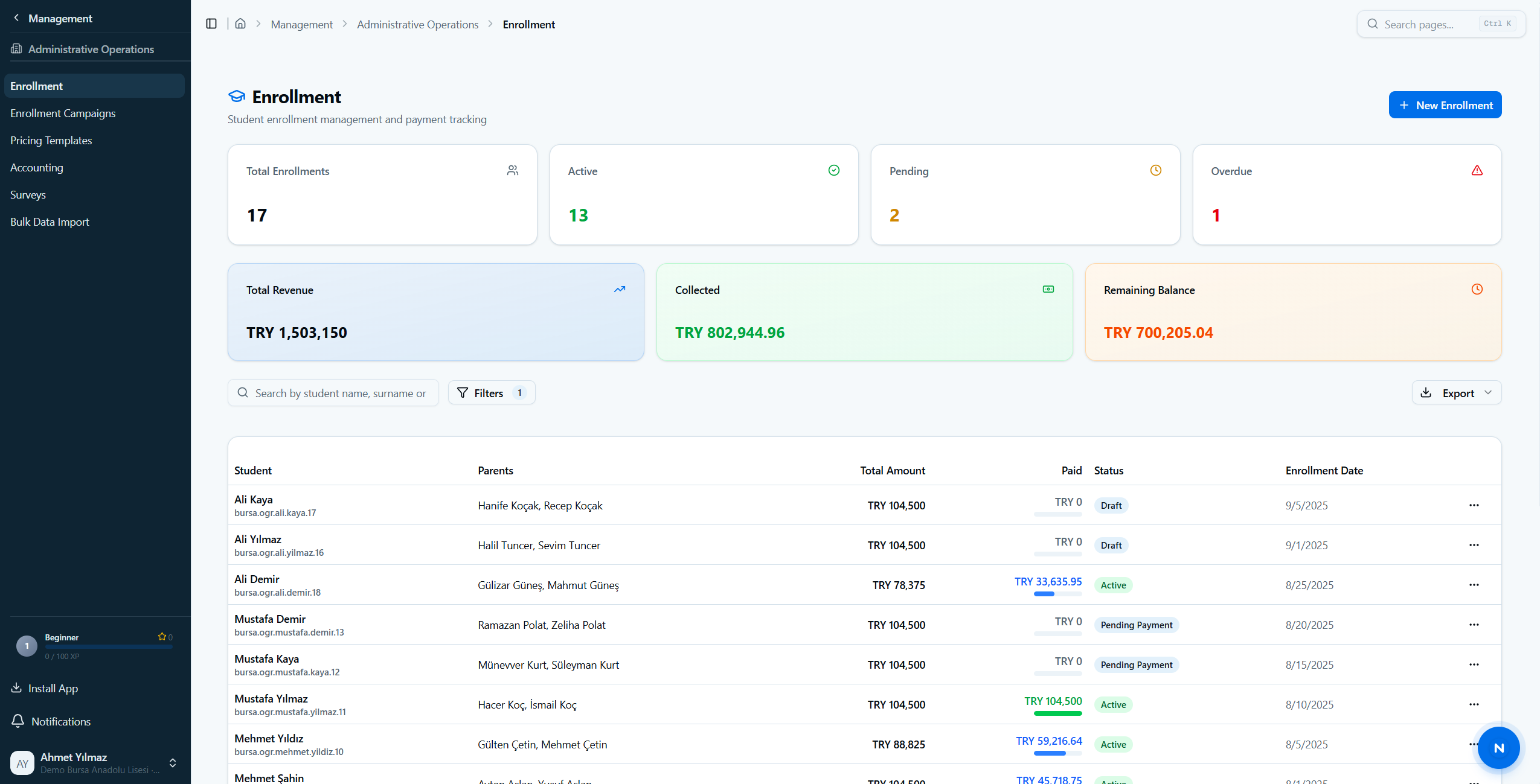1540x784 pixels.
Task: Click Pending Payment badge for Mustafa Demir
Action: point(1136,625)
